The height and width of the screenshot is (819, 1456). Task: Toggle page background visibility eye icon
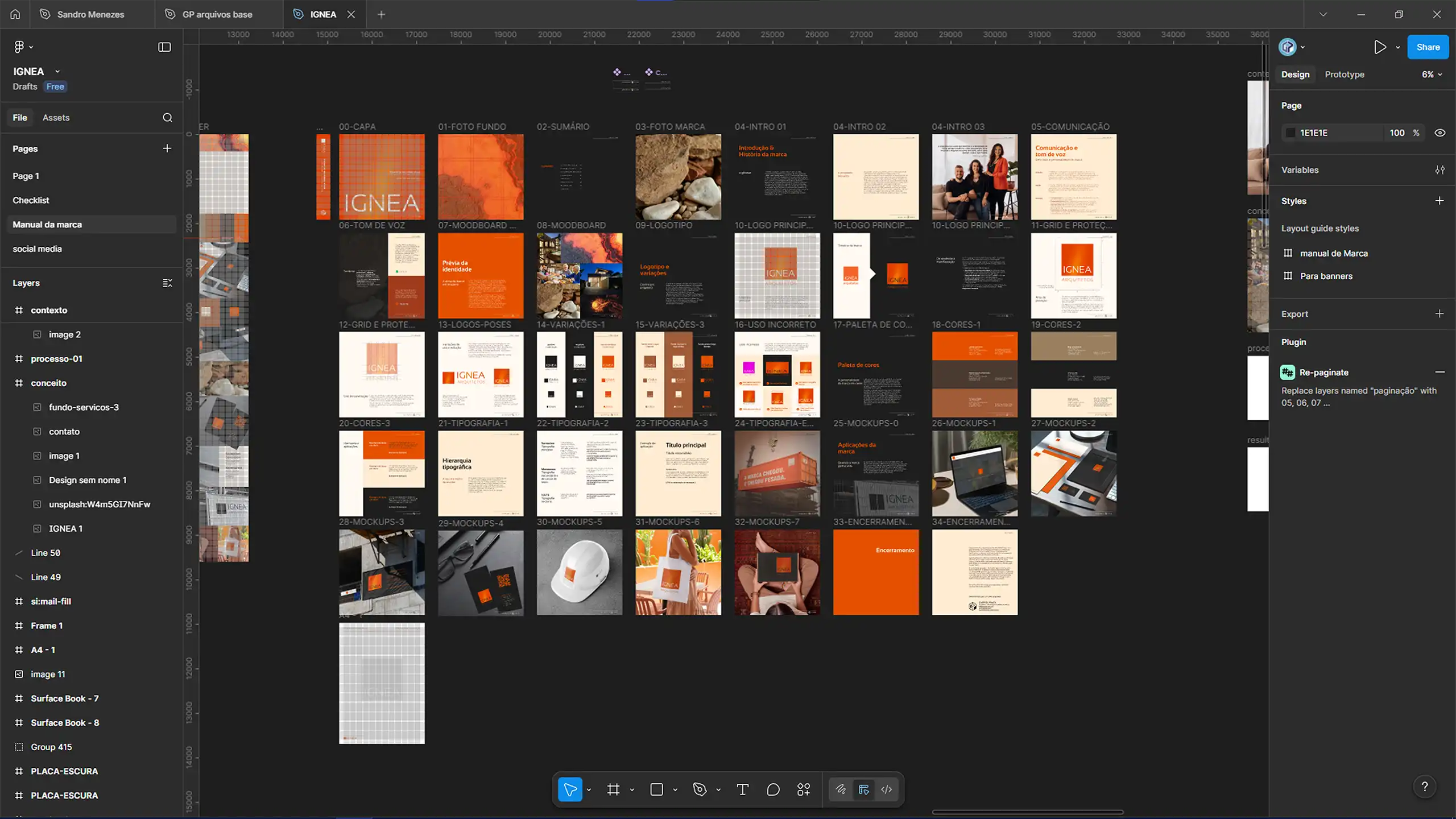(x=1440, y=133)
